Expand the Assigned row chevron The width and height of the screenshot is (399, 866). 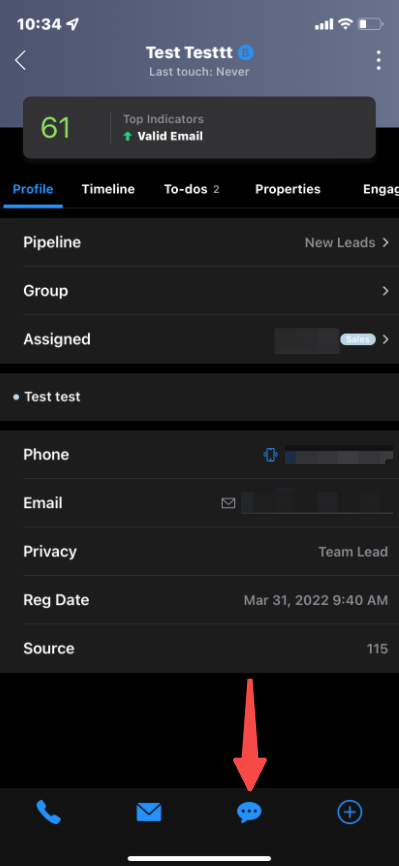386,339
